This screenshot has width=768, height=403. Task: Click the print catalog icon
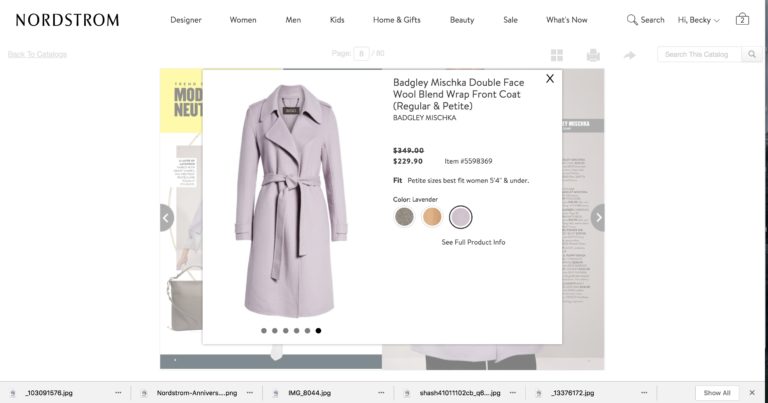click(x=593, y=55)
